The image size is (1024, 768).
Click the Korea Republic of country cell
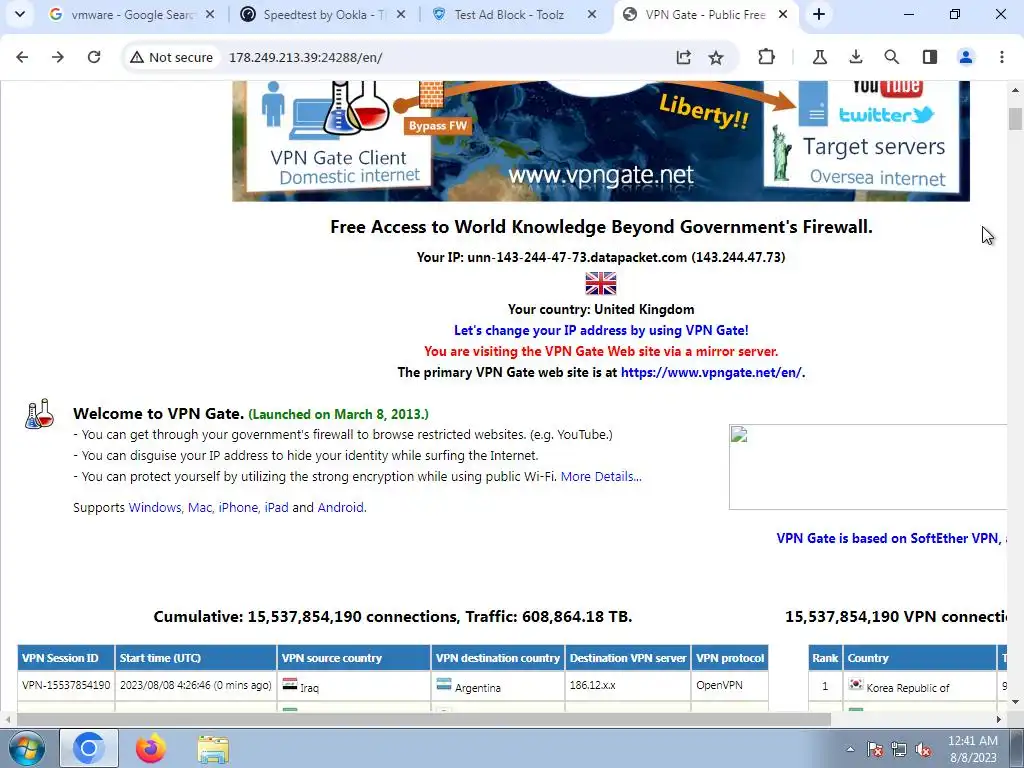click(x=919, y=686)
